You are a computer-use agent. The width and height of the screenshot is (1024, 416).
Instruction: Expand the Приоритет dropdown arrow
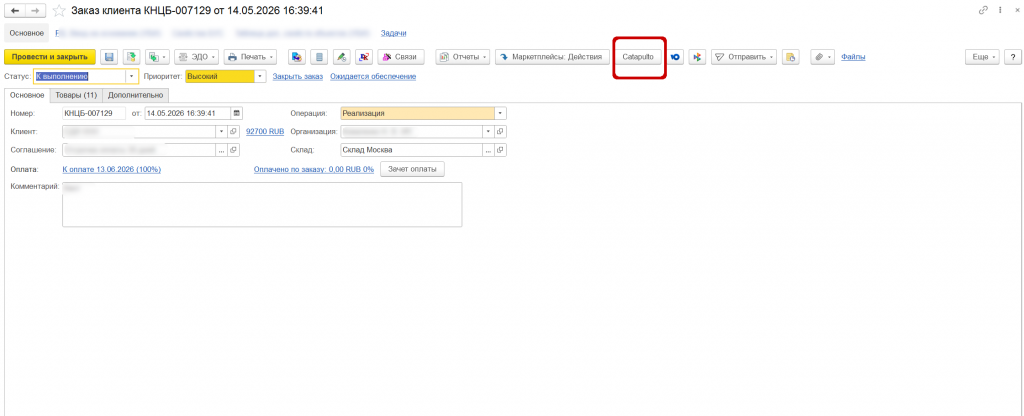pos(261,76)
